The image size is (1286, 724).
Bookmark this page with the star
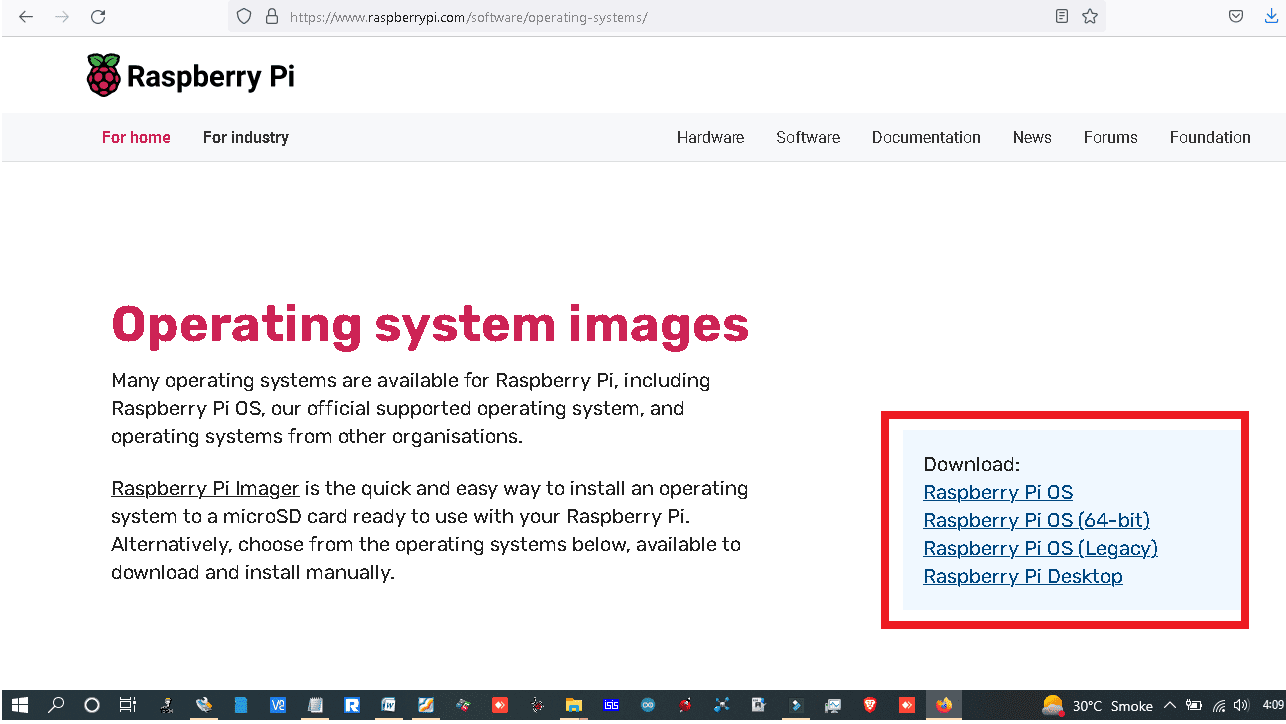(x=1090, y=17)
